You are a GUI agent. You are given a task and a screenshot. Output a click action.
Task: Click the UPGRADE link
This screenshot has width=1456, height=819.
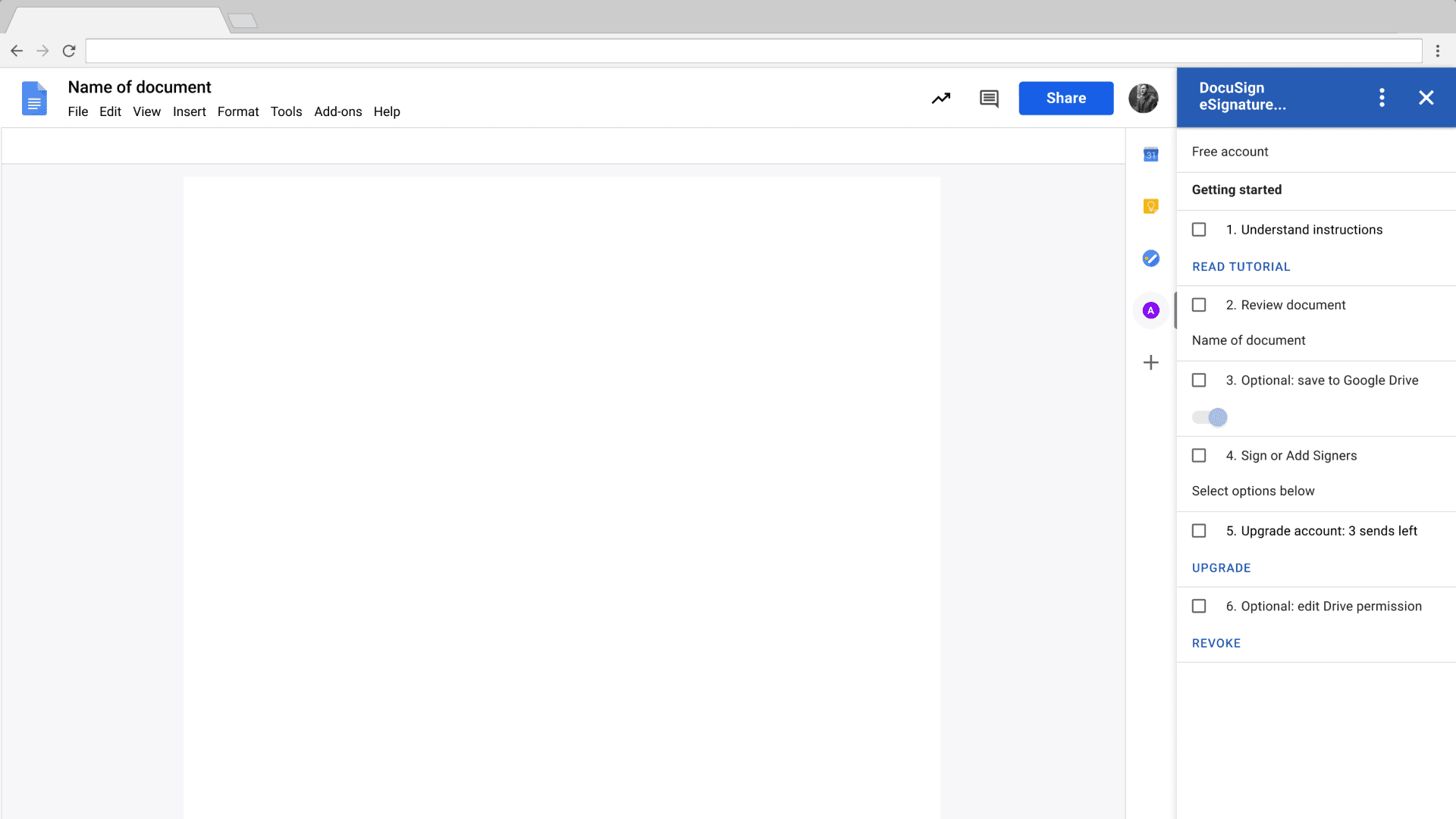click(x=1221, y=567)
